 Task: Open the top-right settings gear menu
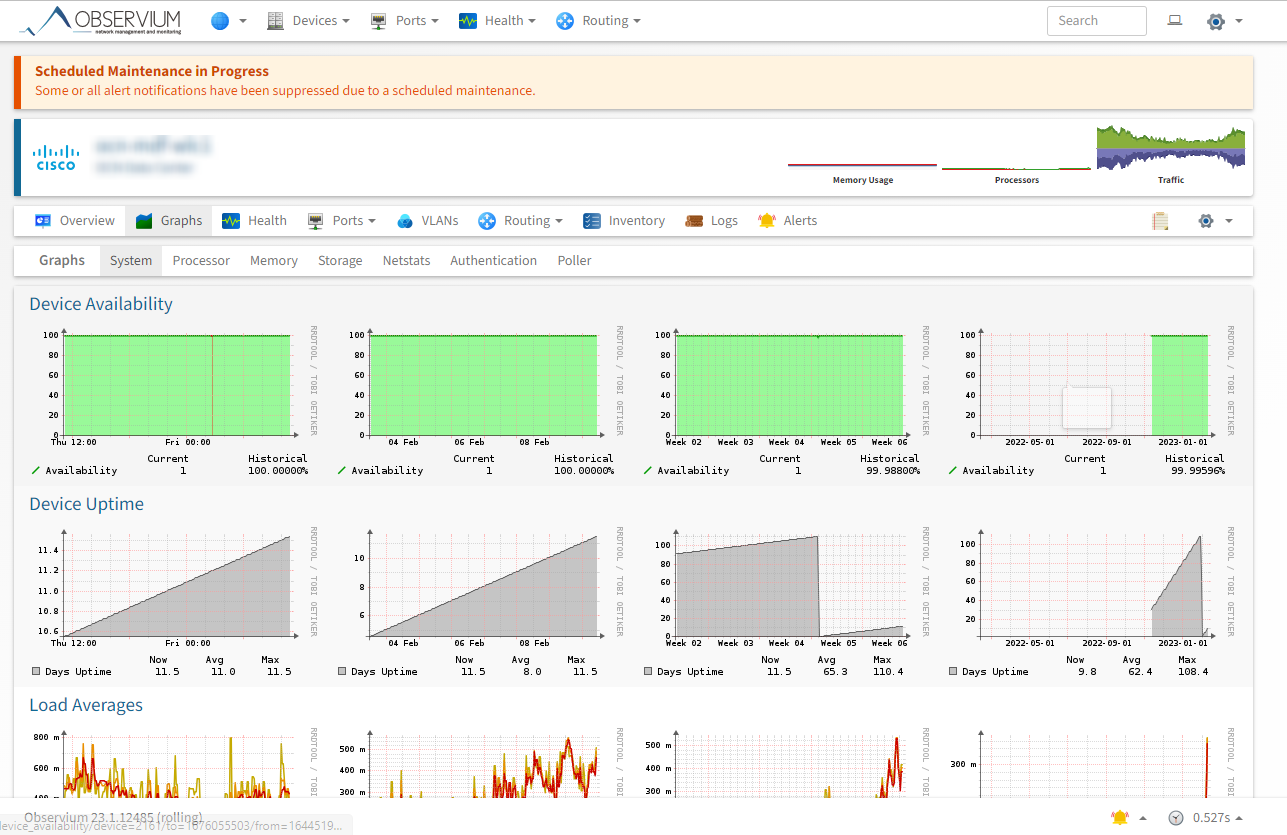(1225, 21)
